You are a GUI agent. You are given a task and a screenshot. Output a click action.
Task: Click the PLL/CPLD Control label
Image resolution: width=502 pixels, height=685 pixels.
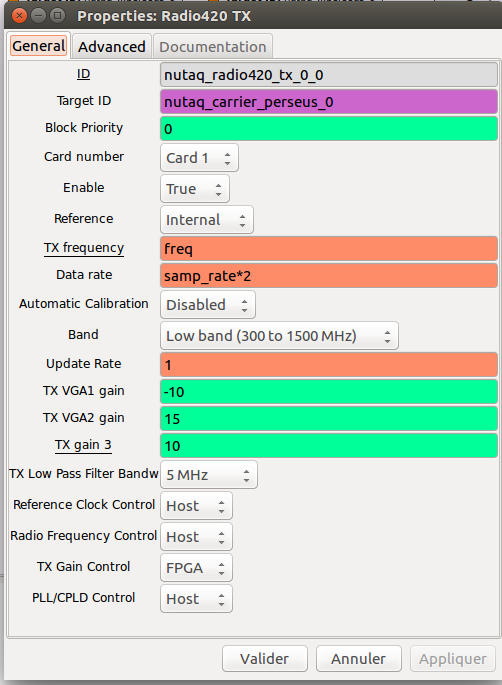coord(83,597)
